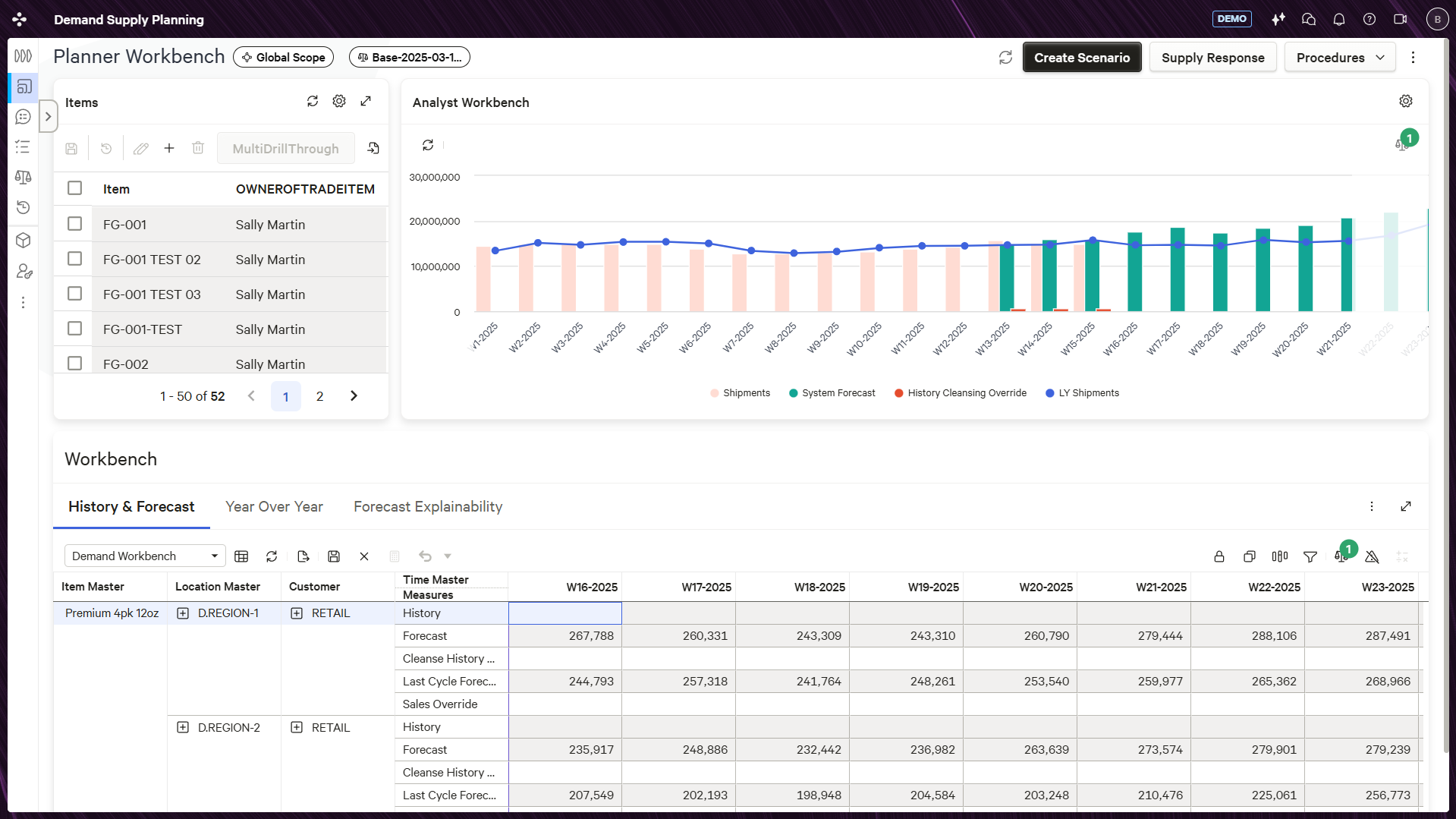This screenshot has height=819, width=1456.
Task: Open the notifications bell icon
Action: 1338,19
